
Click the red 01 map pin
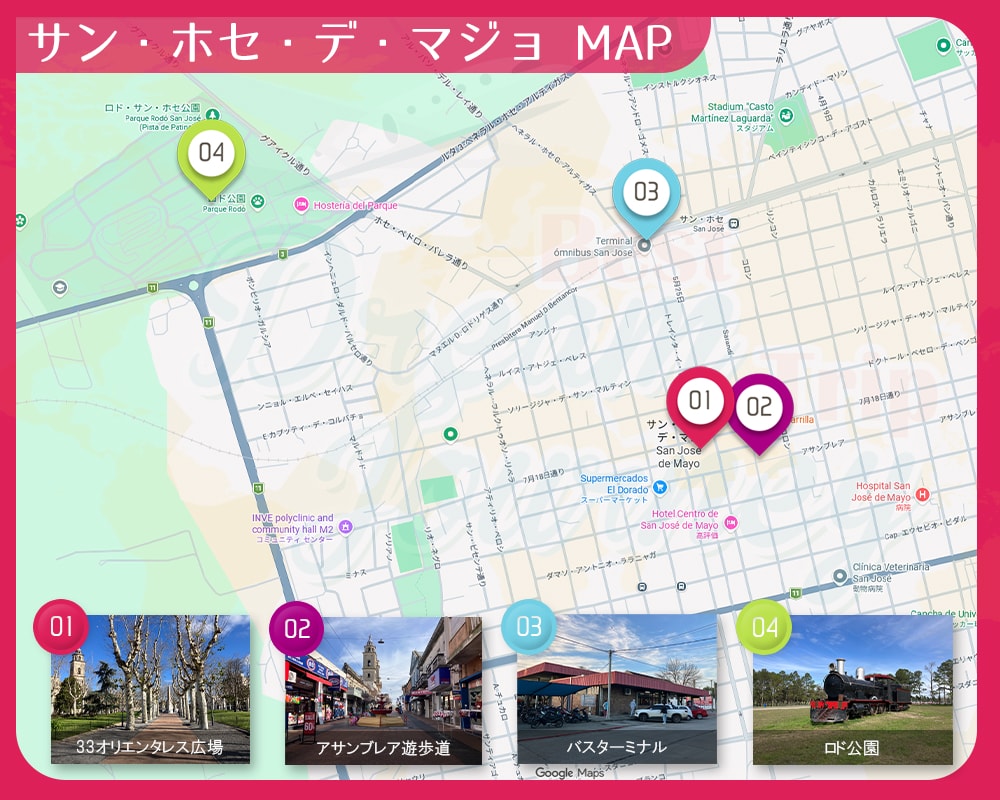700,405
